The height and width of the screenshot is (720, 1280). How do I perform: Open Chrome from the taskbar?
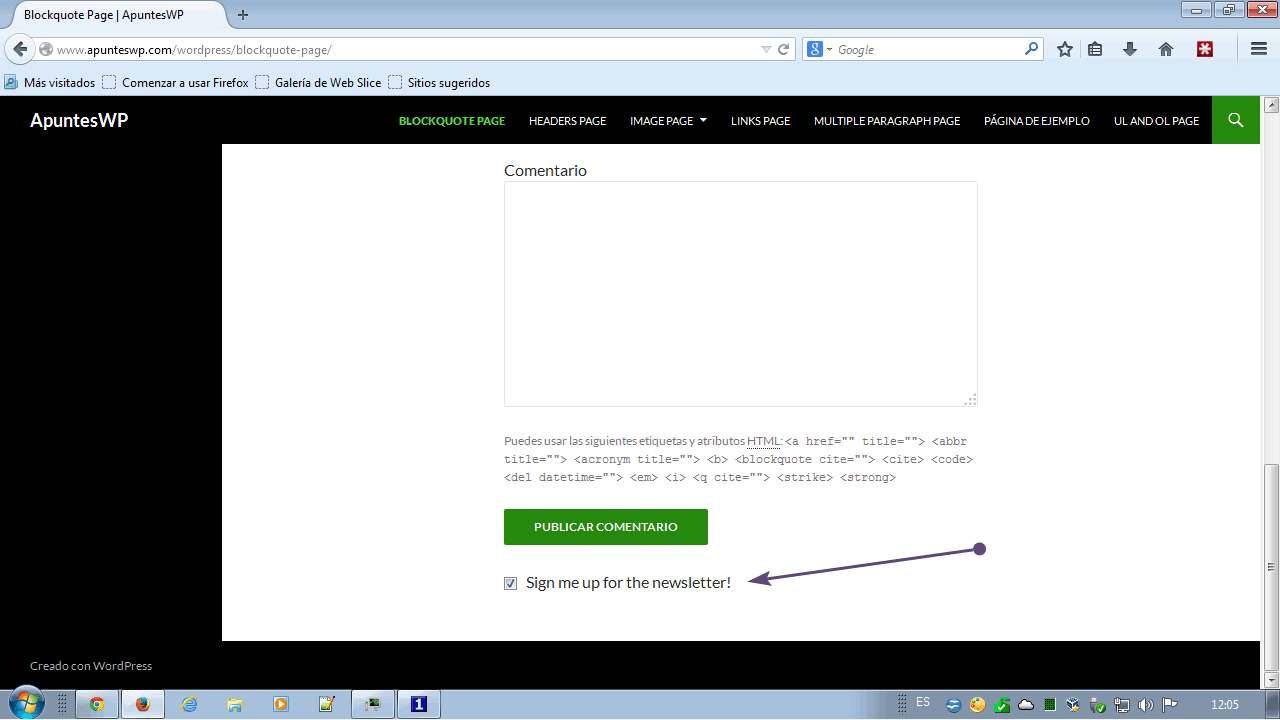(x=97, y=704)
